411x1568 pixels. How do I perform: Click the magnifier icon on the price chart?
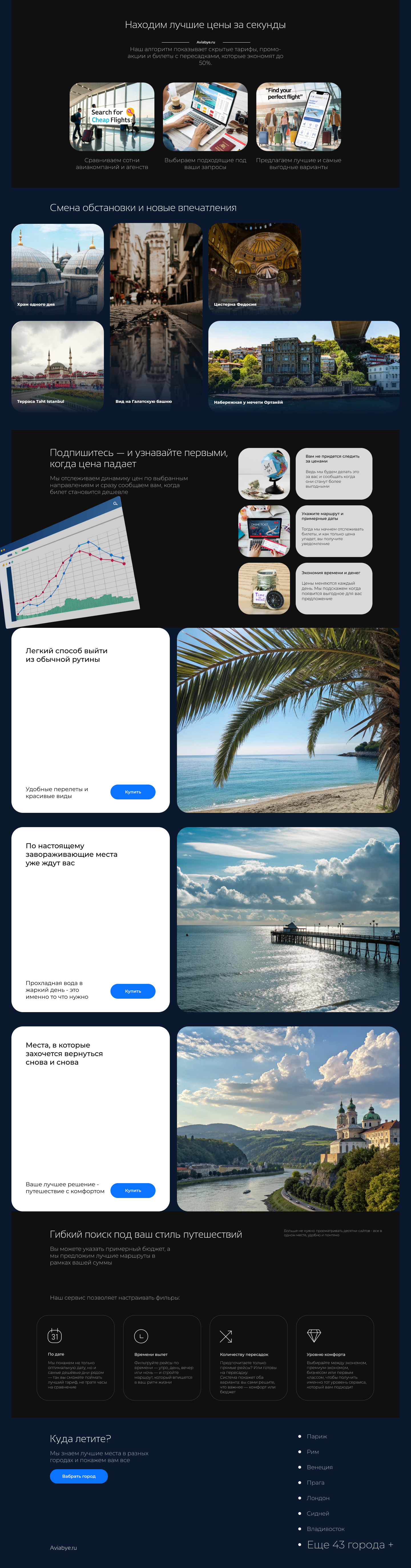point(115,503)
